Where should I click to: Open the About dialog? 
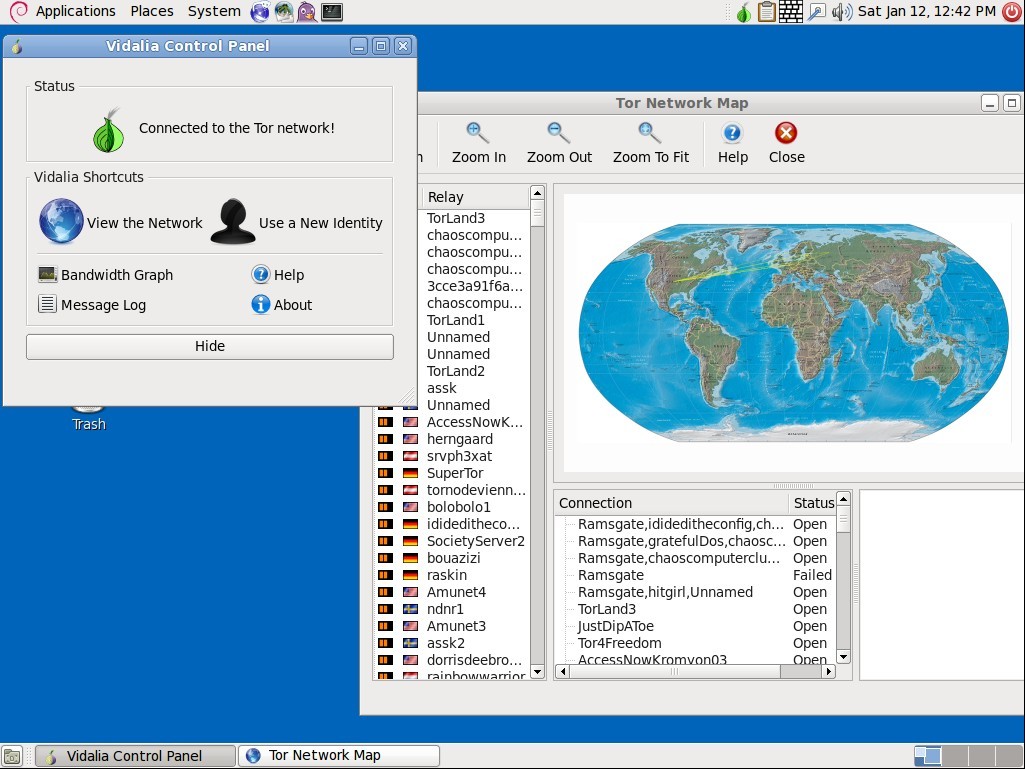point(282,305)
